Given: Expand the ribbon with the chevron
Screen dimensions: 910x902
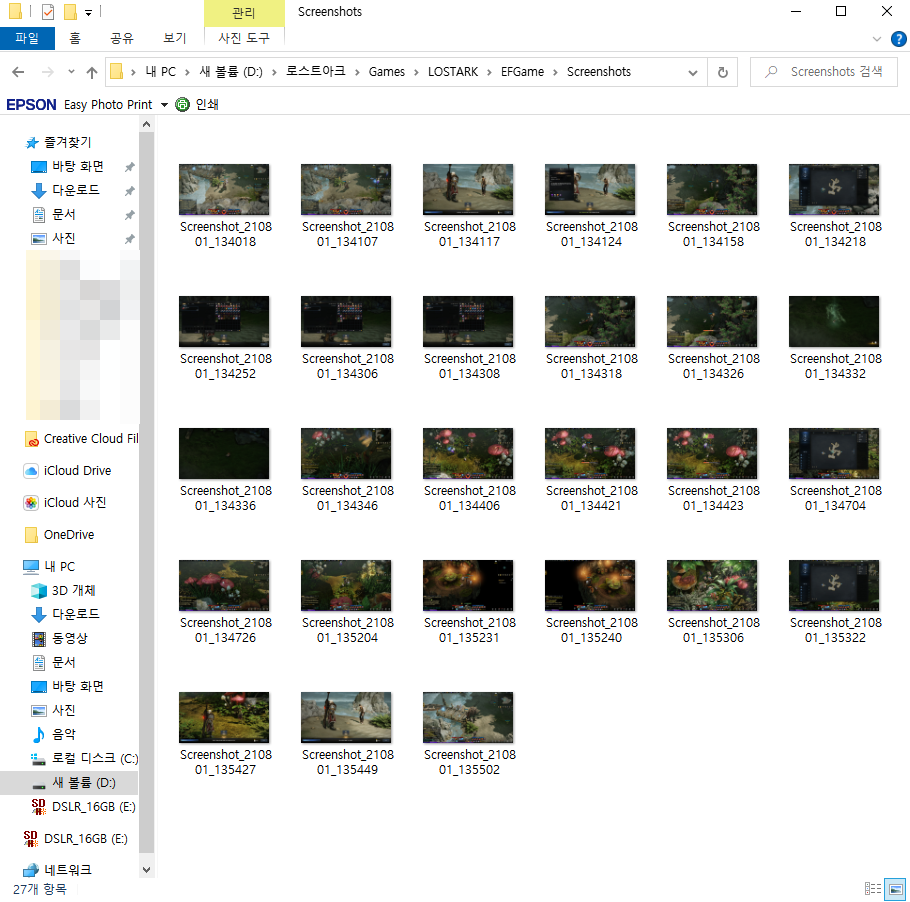Looking at the screenshot, I should (876, 39).
